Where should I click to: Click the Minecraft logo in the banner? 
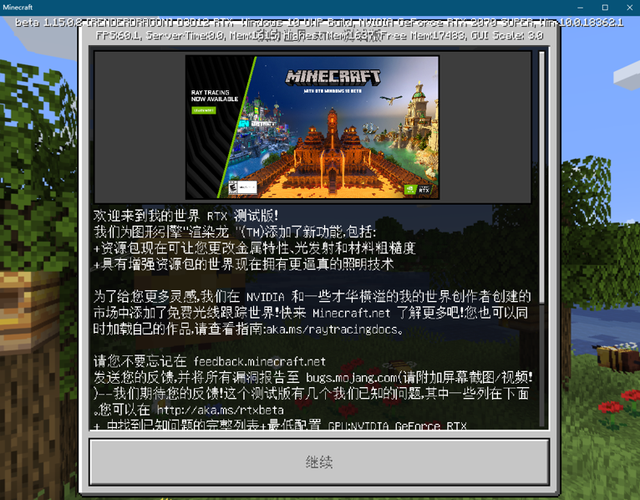click(333, 77)
